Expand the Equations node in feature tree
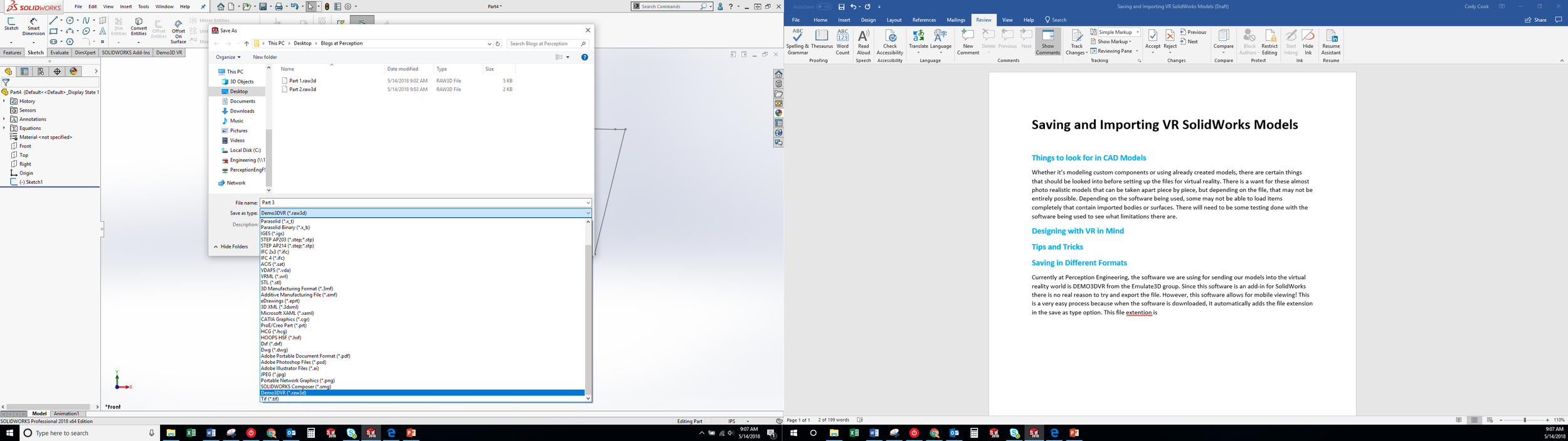The image size is (1568, 441). pos(4,128)
